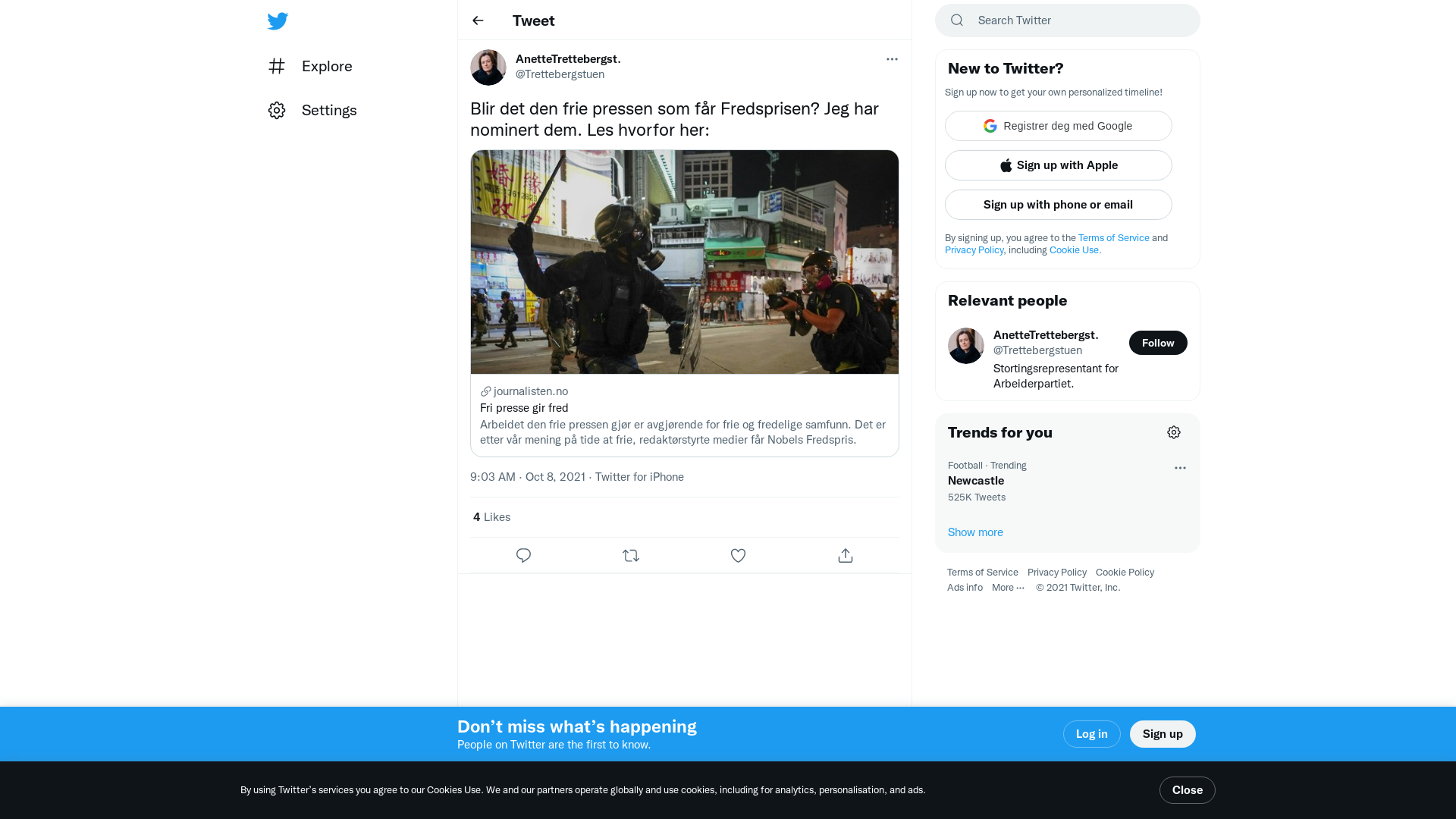This screenshot has height=819, width=1456.
Task: Expand the footer More menu
Action: (1008, 587)
